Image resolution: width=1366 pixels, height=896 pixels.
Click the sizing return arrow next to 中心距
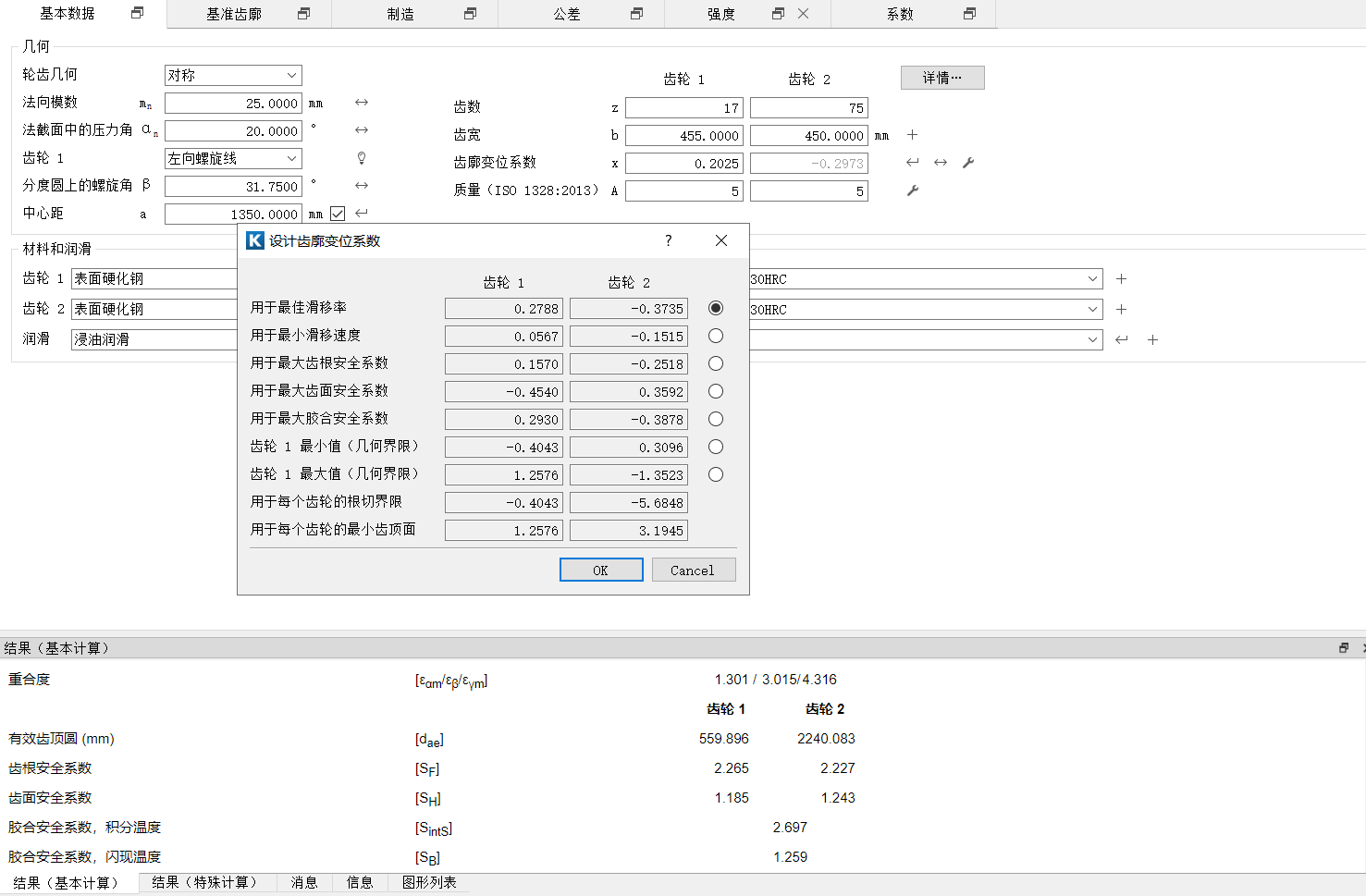point(362,214)
